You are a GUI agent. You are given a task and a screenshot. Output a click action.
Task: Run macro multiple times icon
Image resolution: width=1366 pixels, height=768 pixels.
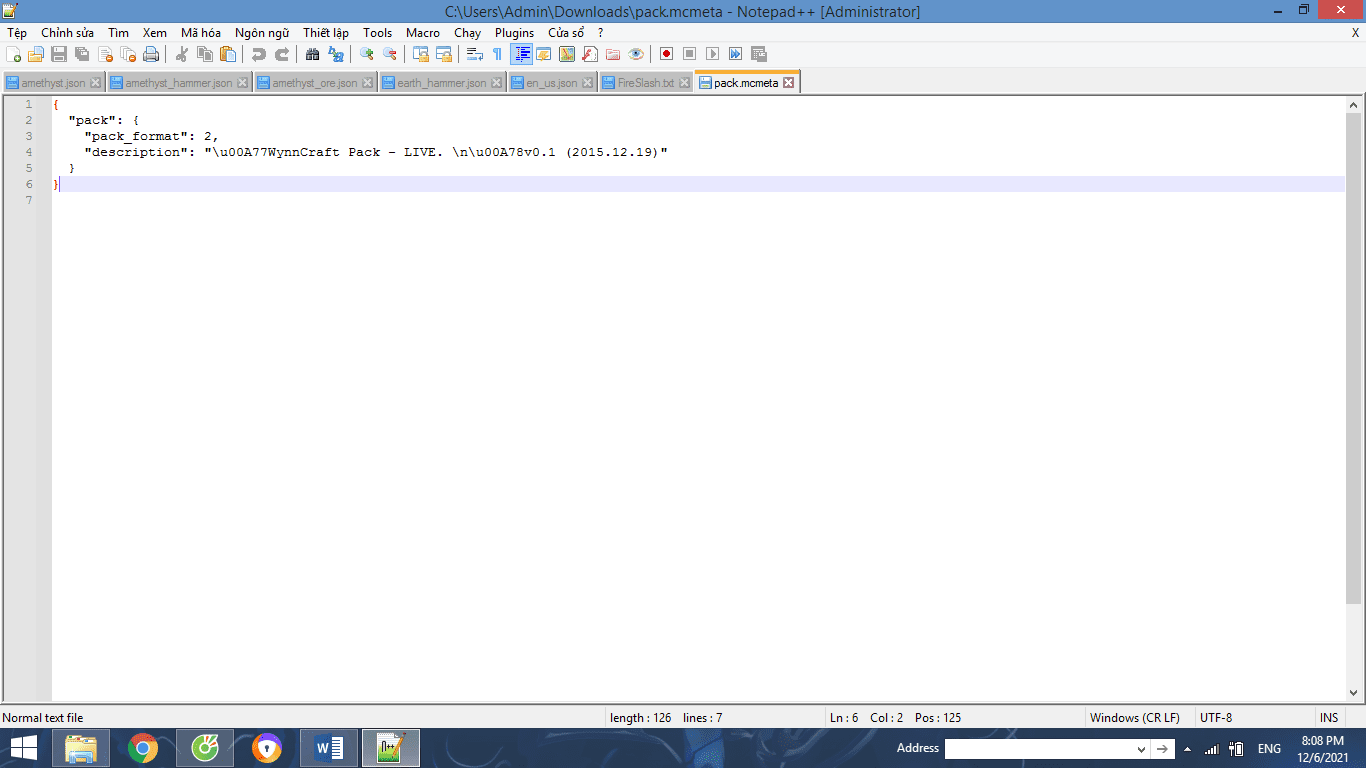pyautogui.click(x=736, y=54)
